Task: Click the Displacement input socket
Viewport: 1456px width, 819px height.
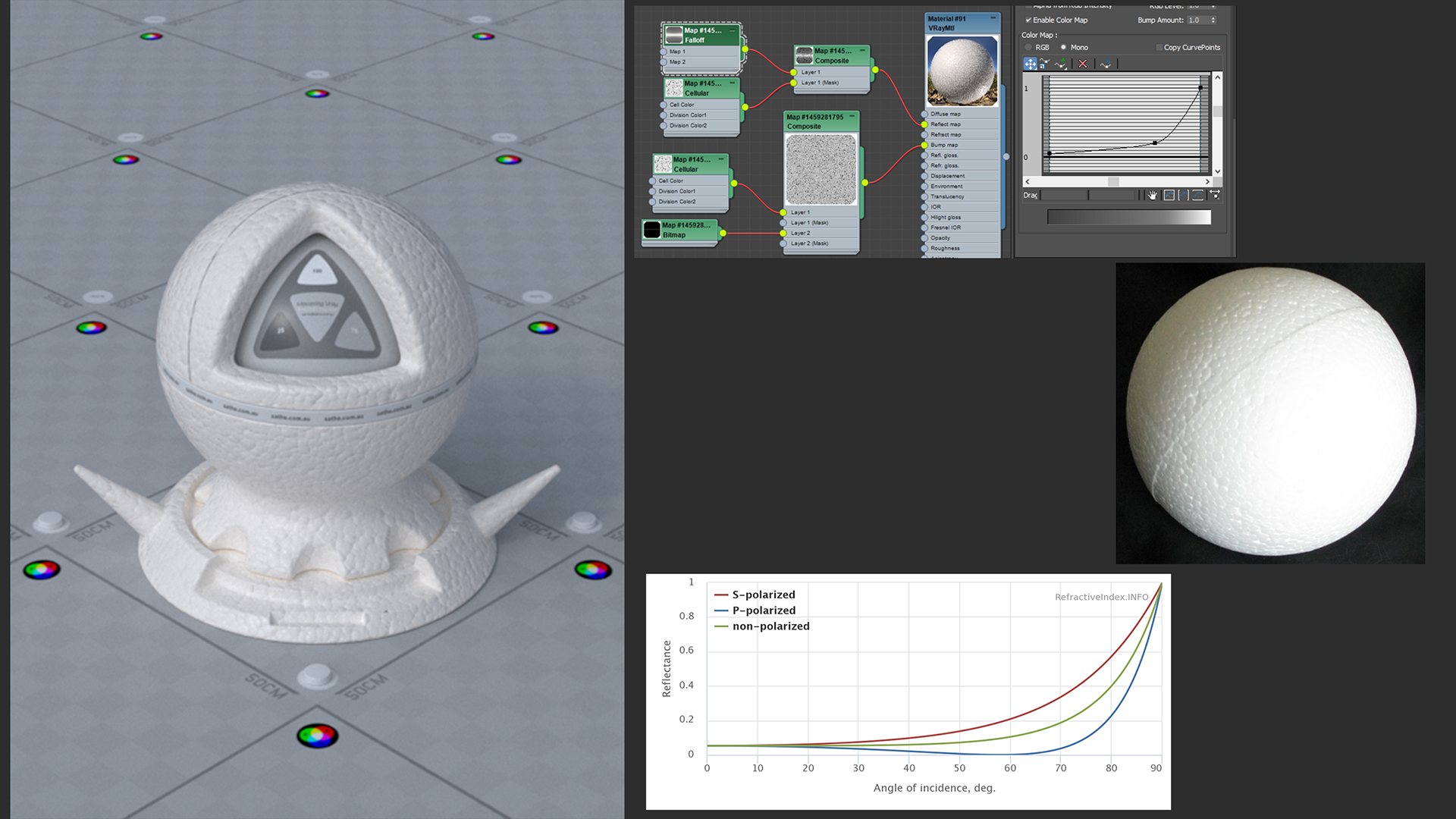Action: pyautogui.click(x=924, y=176)
